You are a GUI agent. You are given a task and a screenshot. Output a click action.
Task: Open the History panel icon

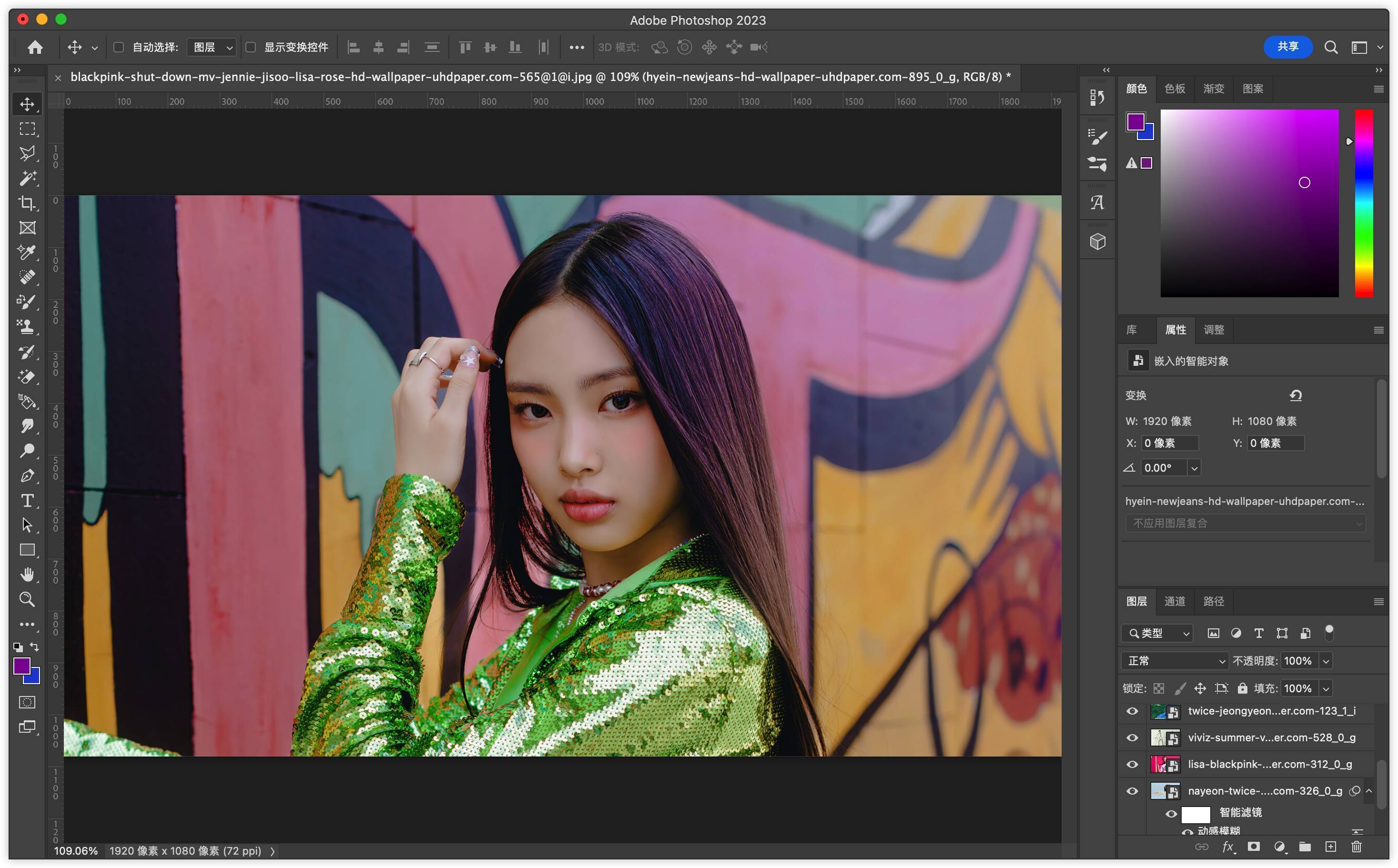(1097, 98)
